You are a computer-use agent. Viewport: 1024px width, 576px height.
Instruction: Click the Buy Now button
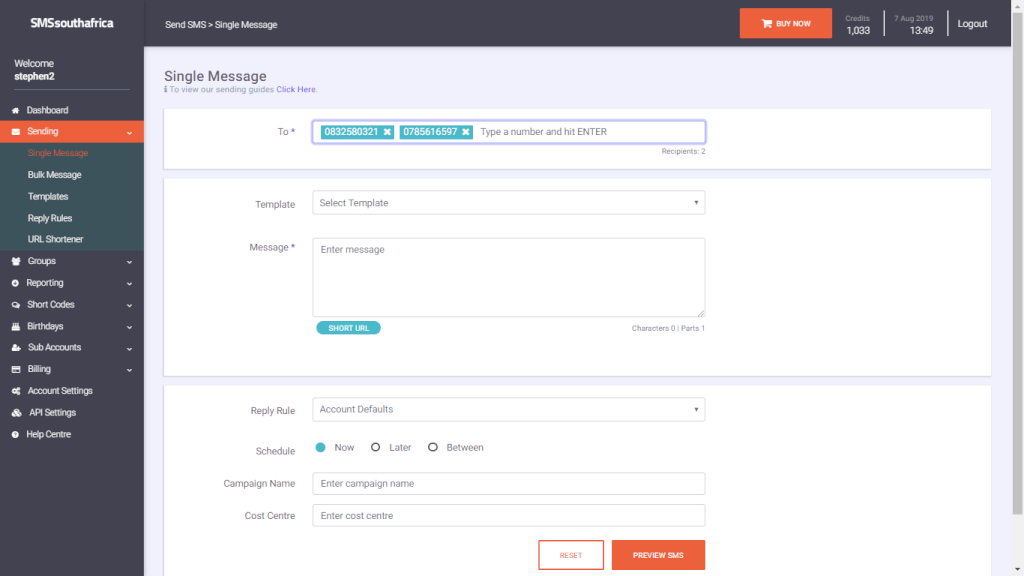[785, 23]
